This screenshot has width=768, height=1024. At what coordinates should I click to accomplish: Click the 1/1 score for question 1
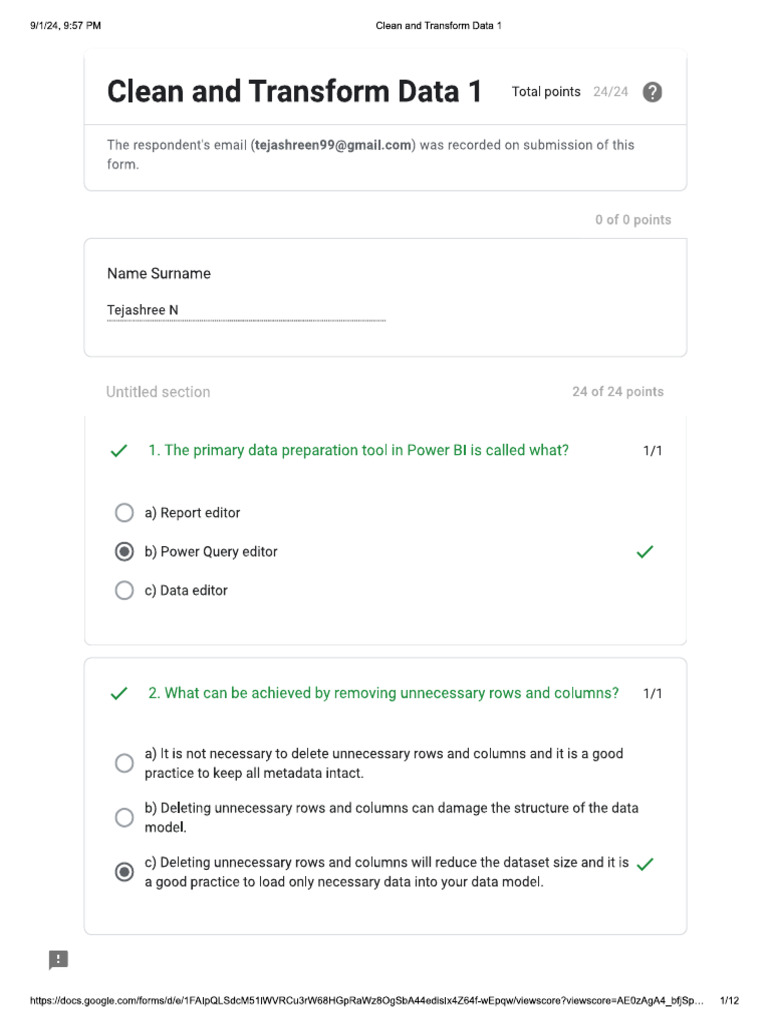click(652, 451)
